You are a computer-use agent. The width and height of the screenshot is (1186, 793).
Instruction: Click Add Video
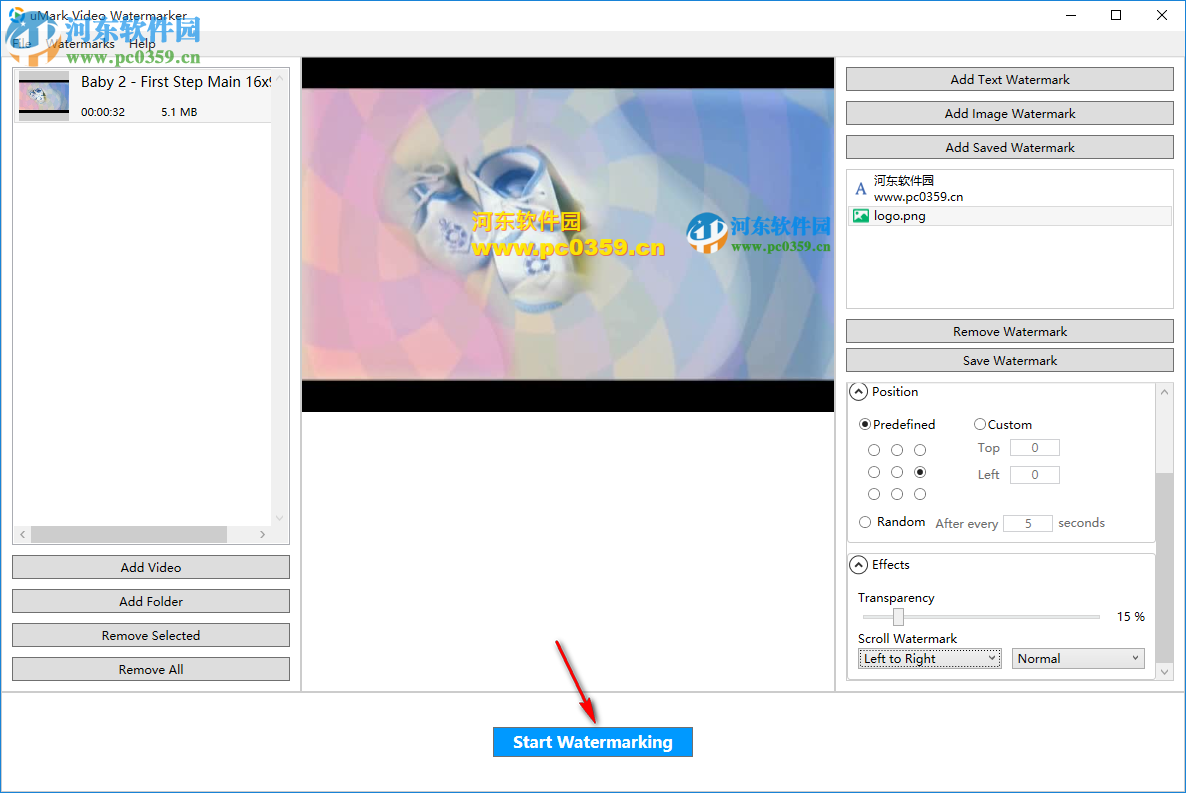[x=150, y=567]
